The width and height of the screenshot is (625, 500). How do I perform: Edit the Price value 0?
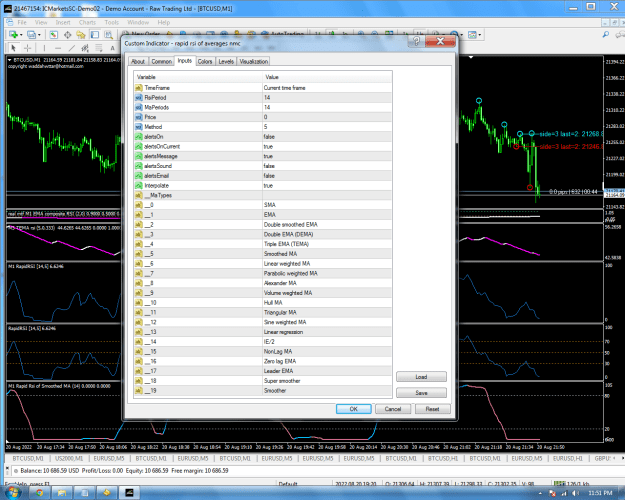click(x=327, y=117)
